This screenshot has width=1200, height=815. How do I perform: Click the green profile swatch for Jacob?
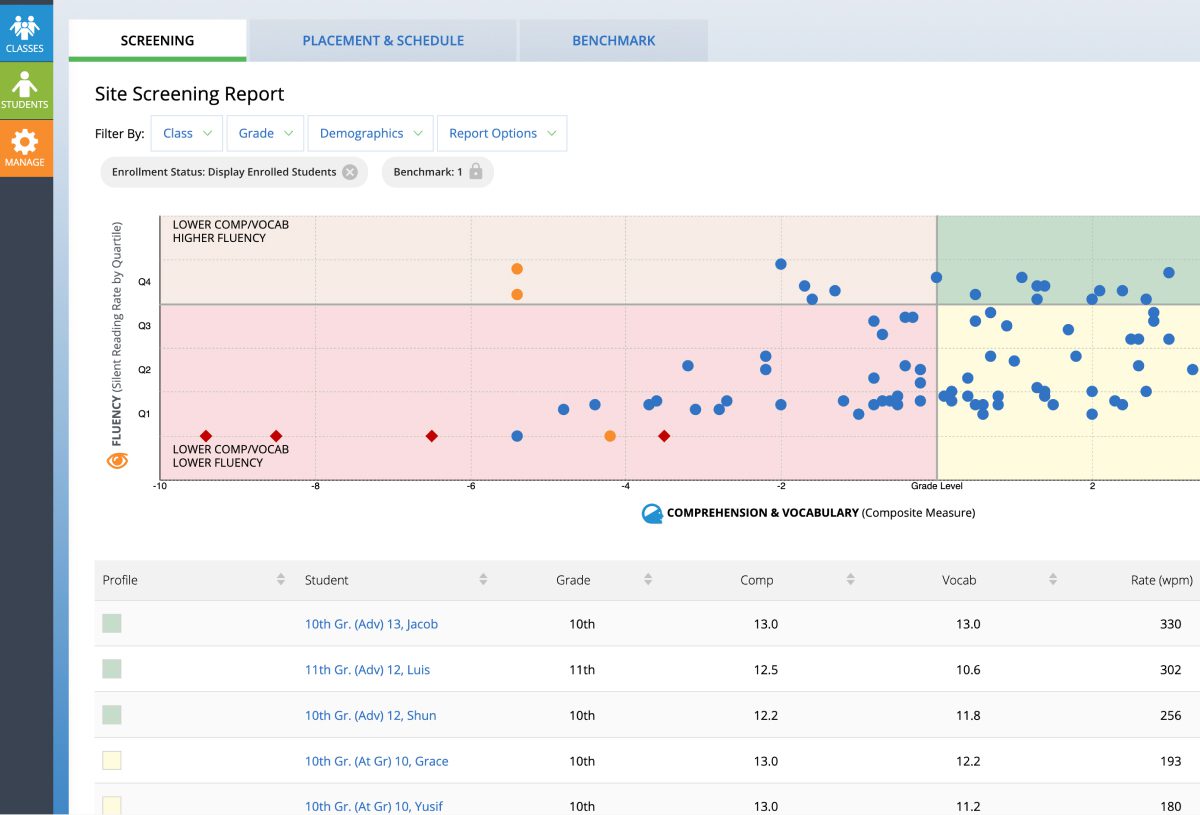pos(112,623)
